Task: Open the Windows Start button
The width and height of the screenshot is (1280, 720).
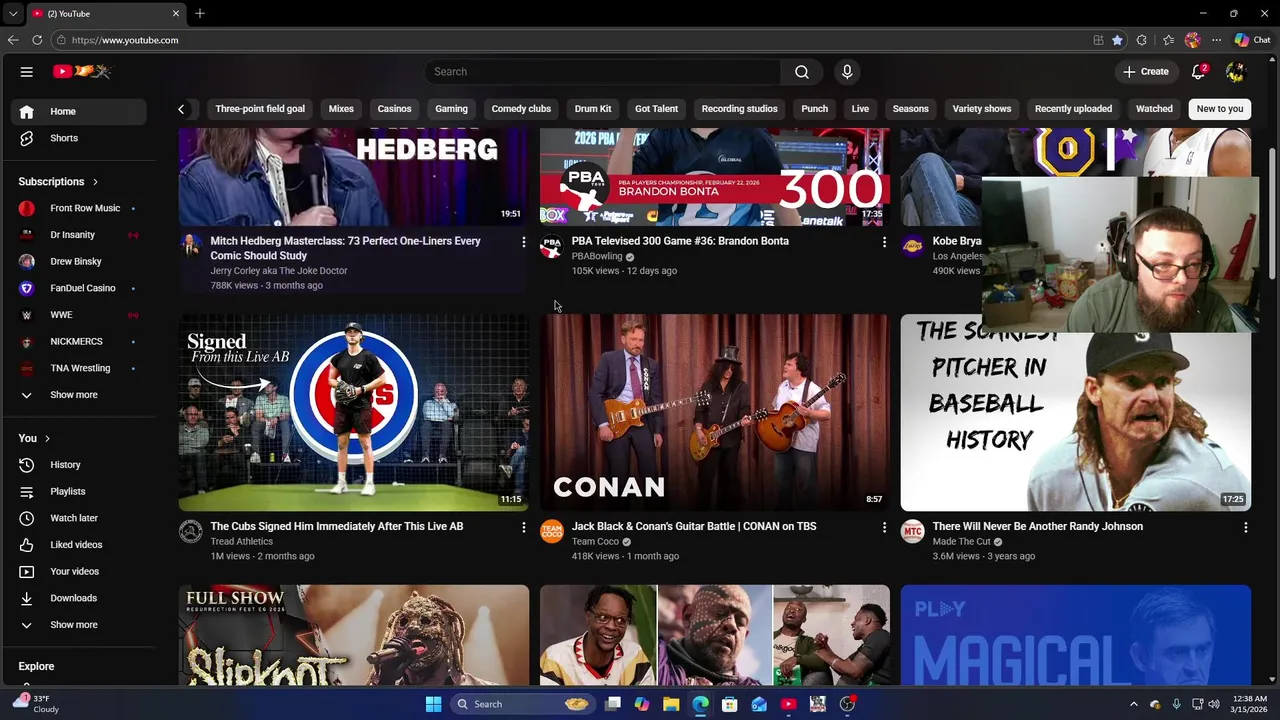Action: pyautogui.click(x=433, y=704)
